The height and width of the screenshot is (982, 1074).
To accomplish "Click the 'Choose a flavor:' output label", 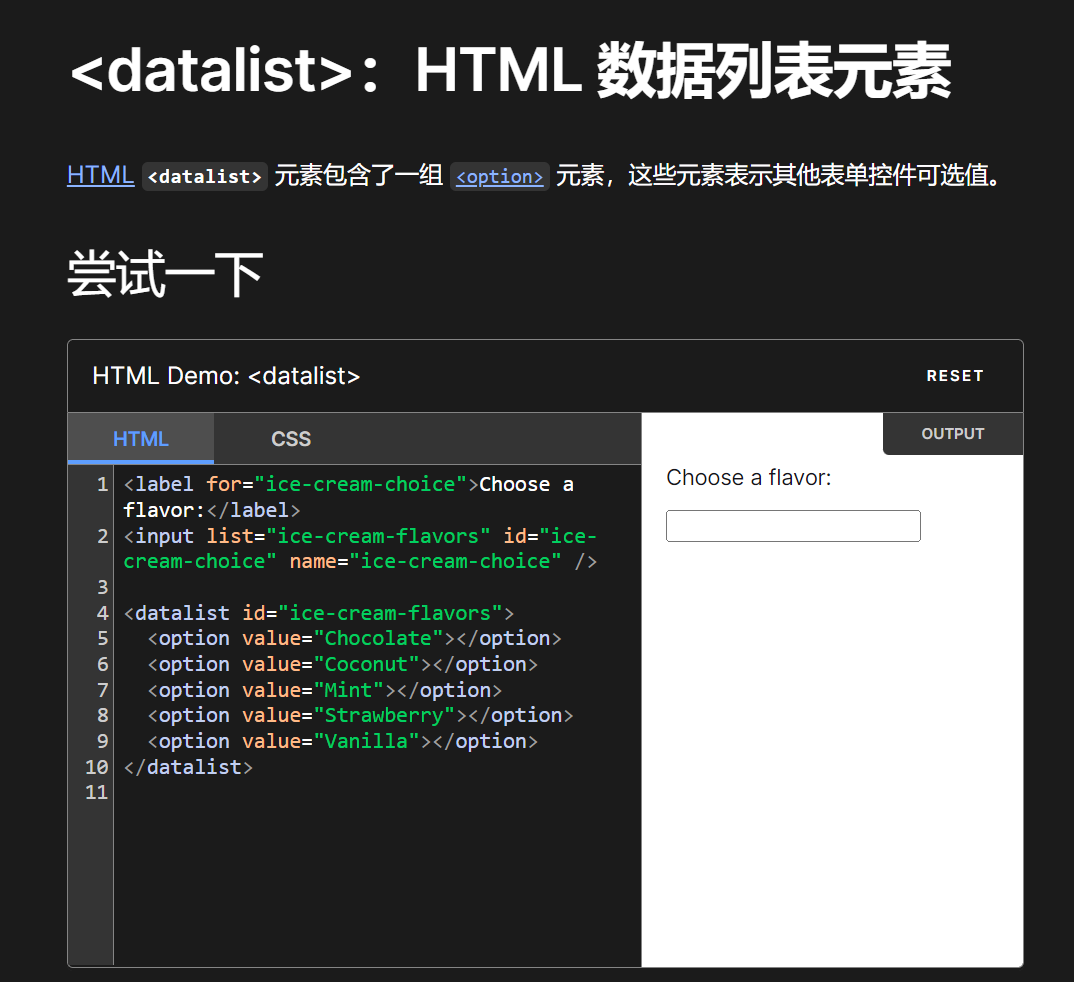I will coord(749,478).
